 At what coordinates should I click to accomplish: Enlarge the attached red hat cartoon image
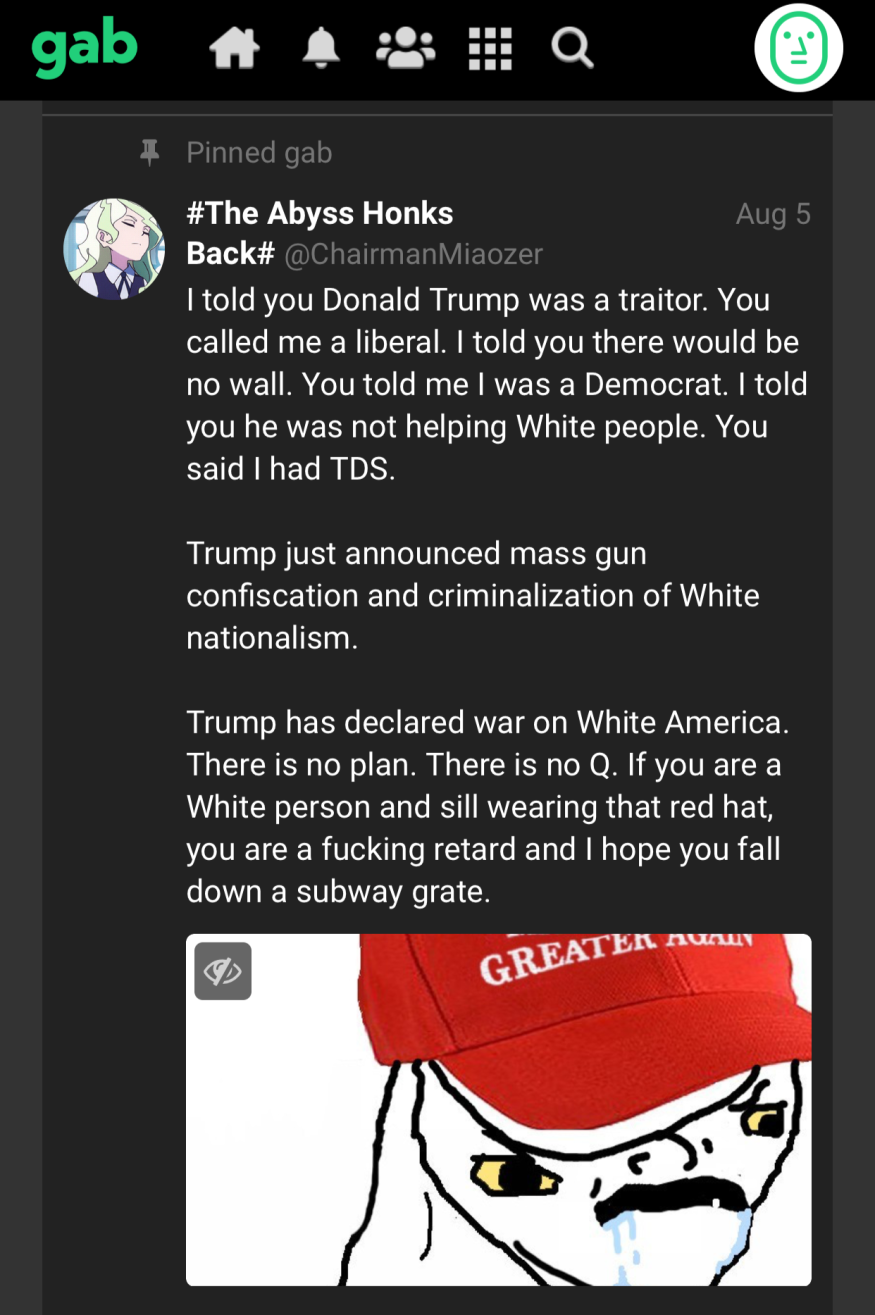pos(498,1109)
